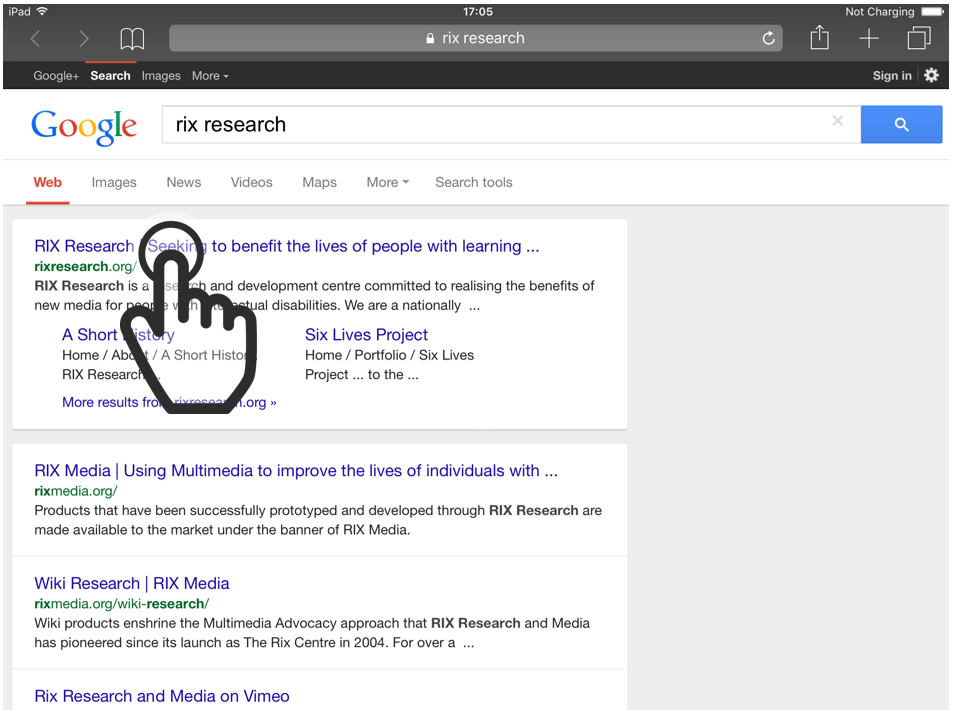This screenshot has width=957, height=718.
Task: Open Six Lives Project sitelink
Action: point(366,335)
